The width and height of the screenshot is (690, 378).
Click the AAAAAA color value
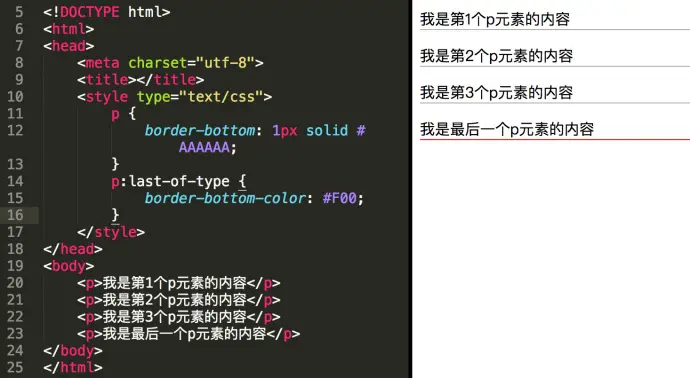pos(204,147)
